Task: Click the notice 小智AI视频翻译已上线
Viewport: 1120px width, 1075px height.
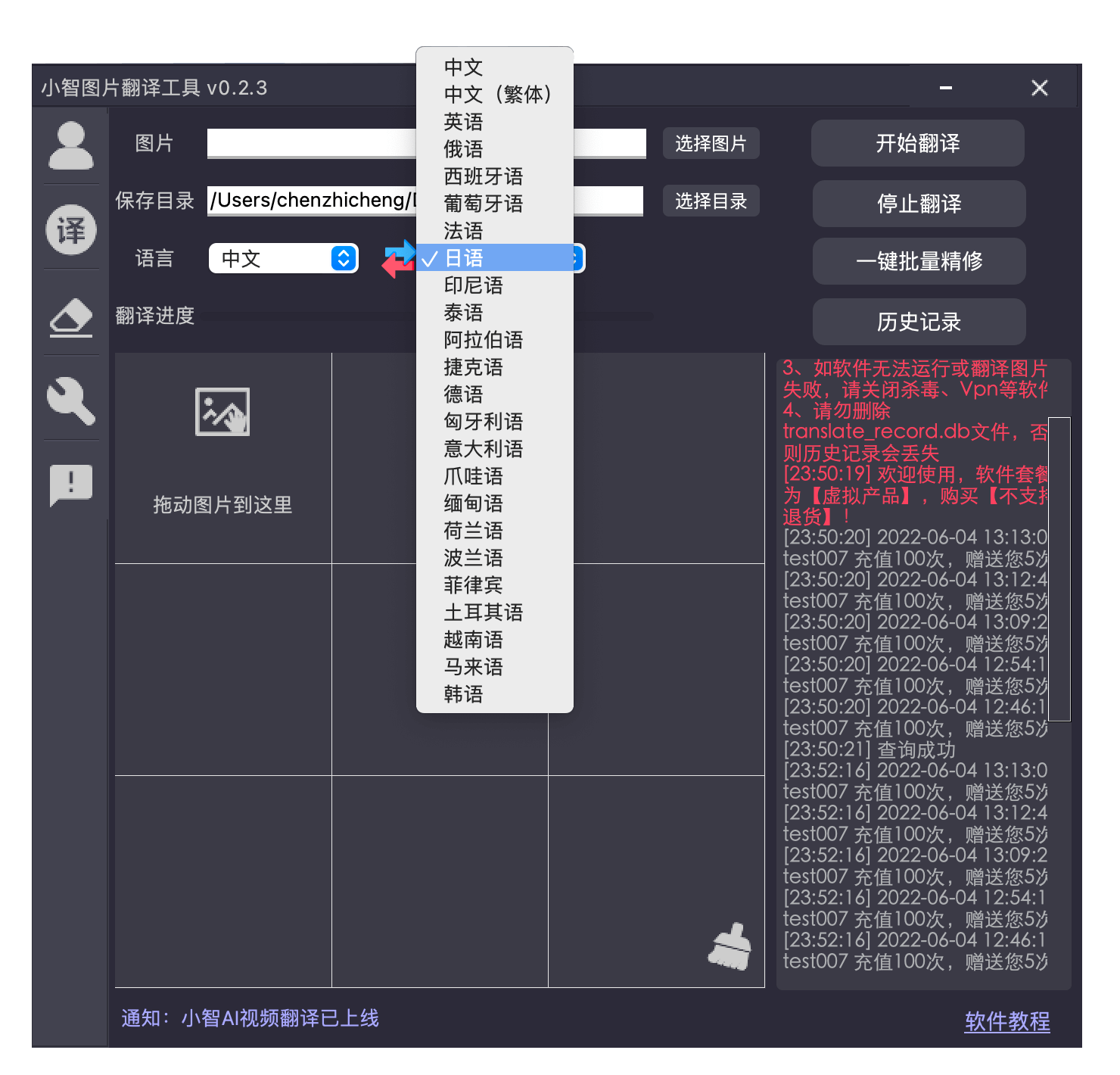Action: pyautogui.click(x=280, y=1018)
